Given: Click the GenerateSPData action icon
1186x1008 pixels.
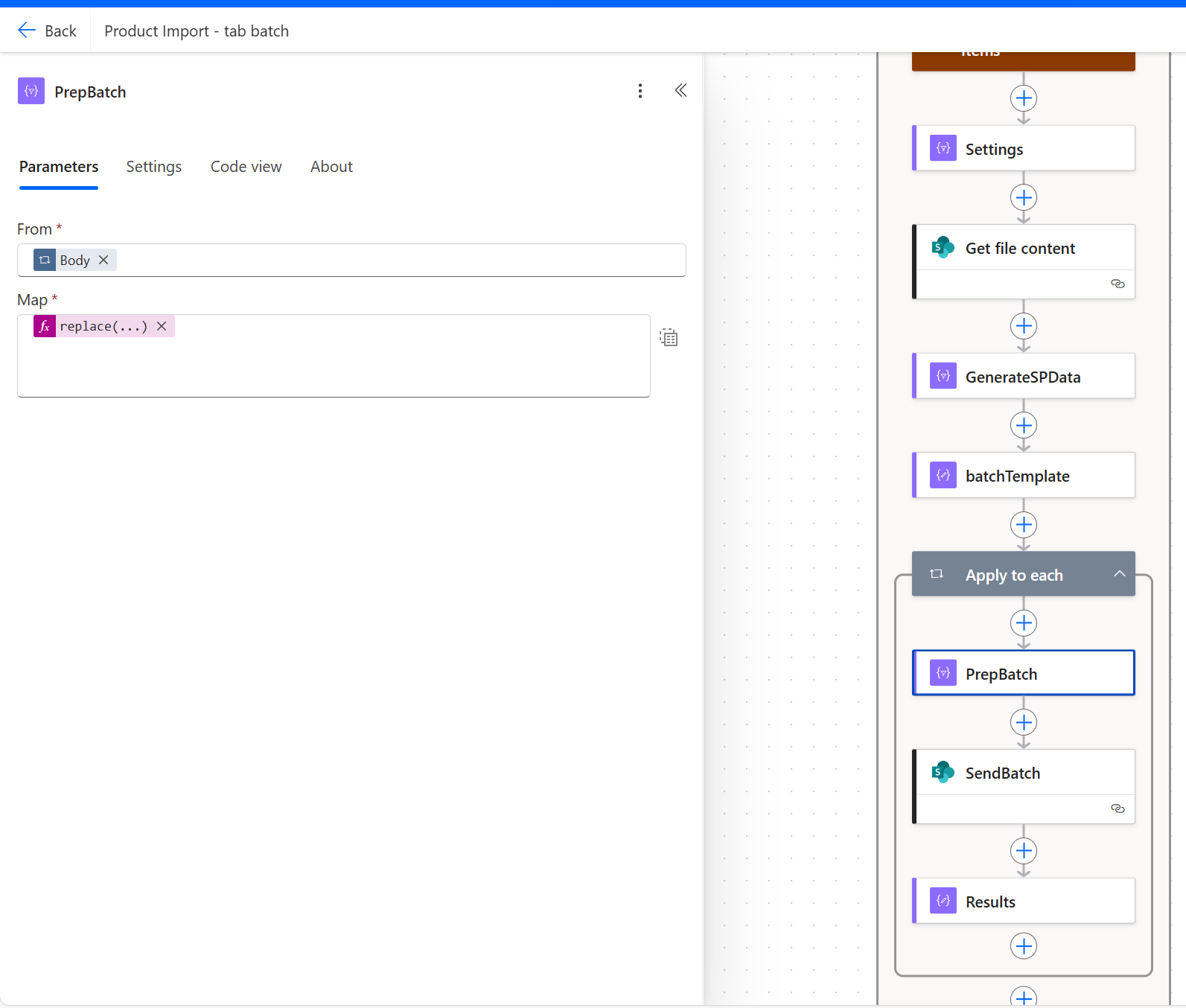Looking at the screenshot, I should pos(943,376).
